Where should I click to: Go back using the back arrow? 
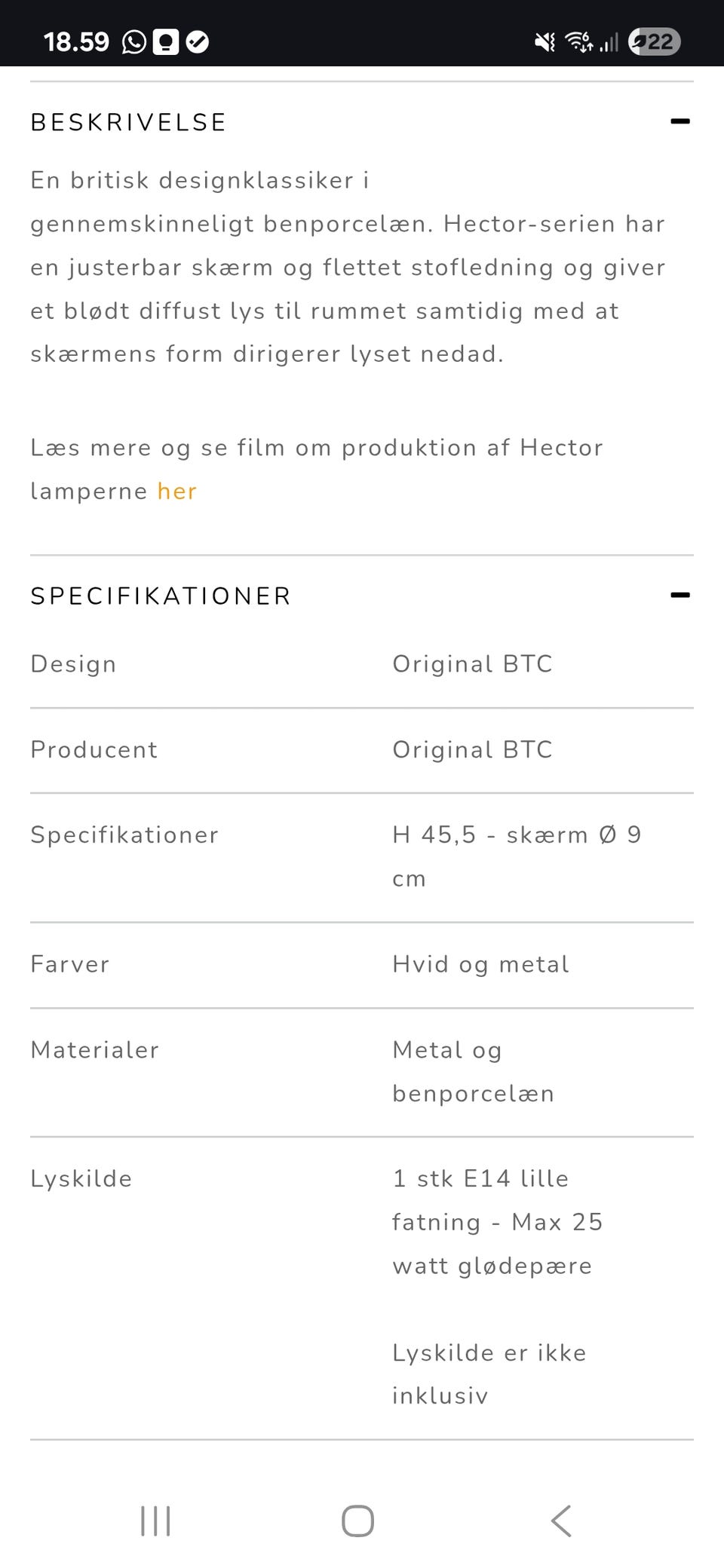coord(561,1521)
